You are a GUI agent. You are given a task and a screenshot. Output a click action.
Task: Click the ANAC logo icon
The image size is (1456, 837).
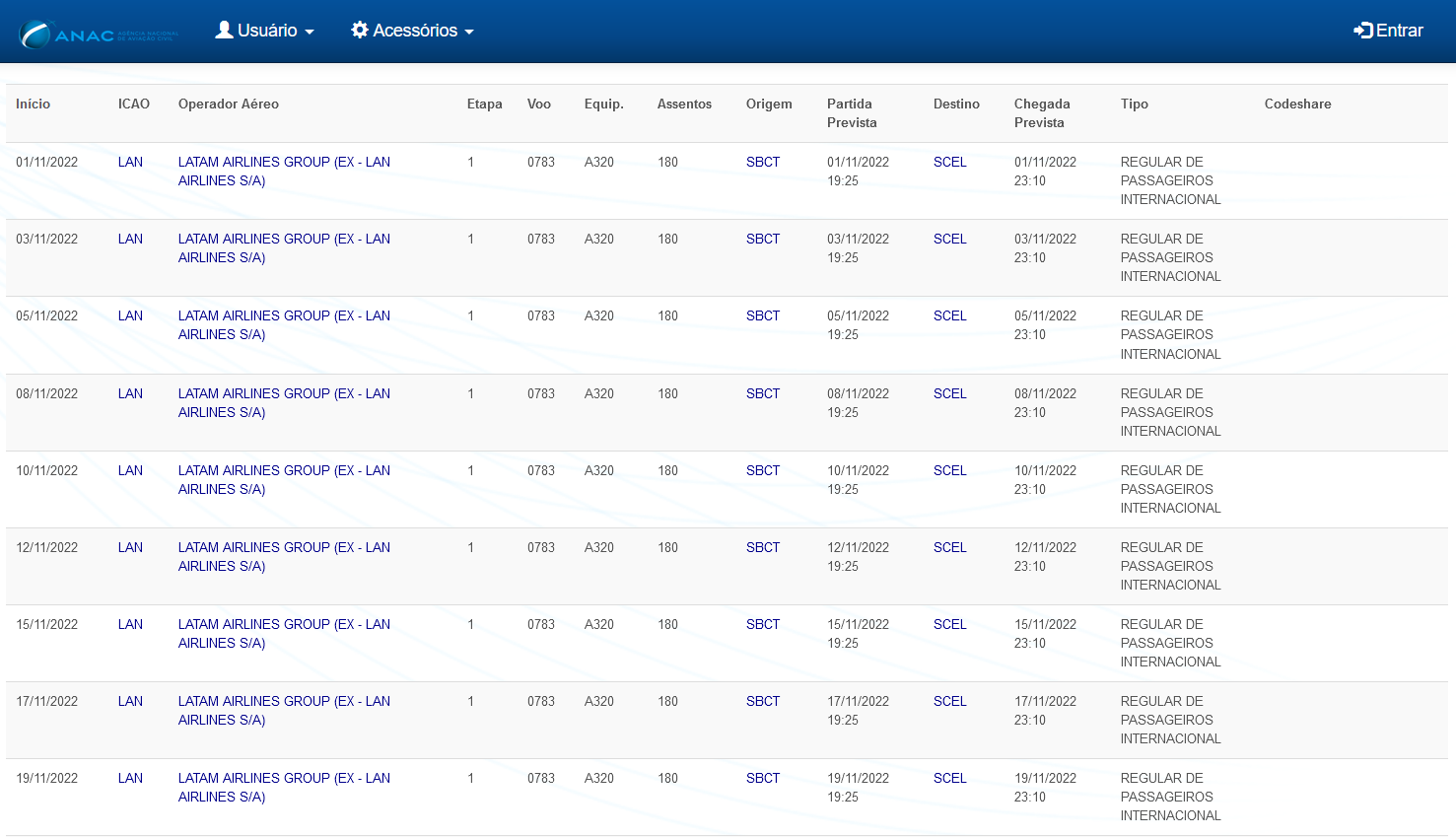click(x=99, y=35)
